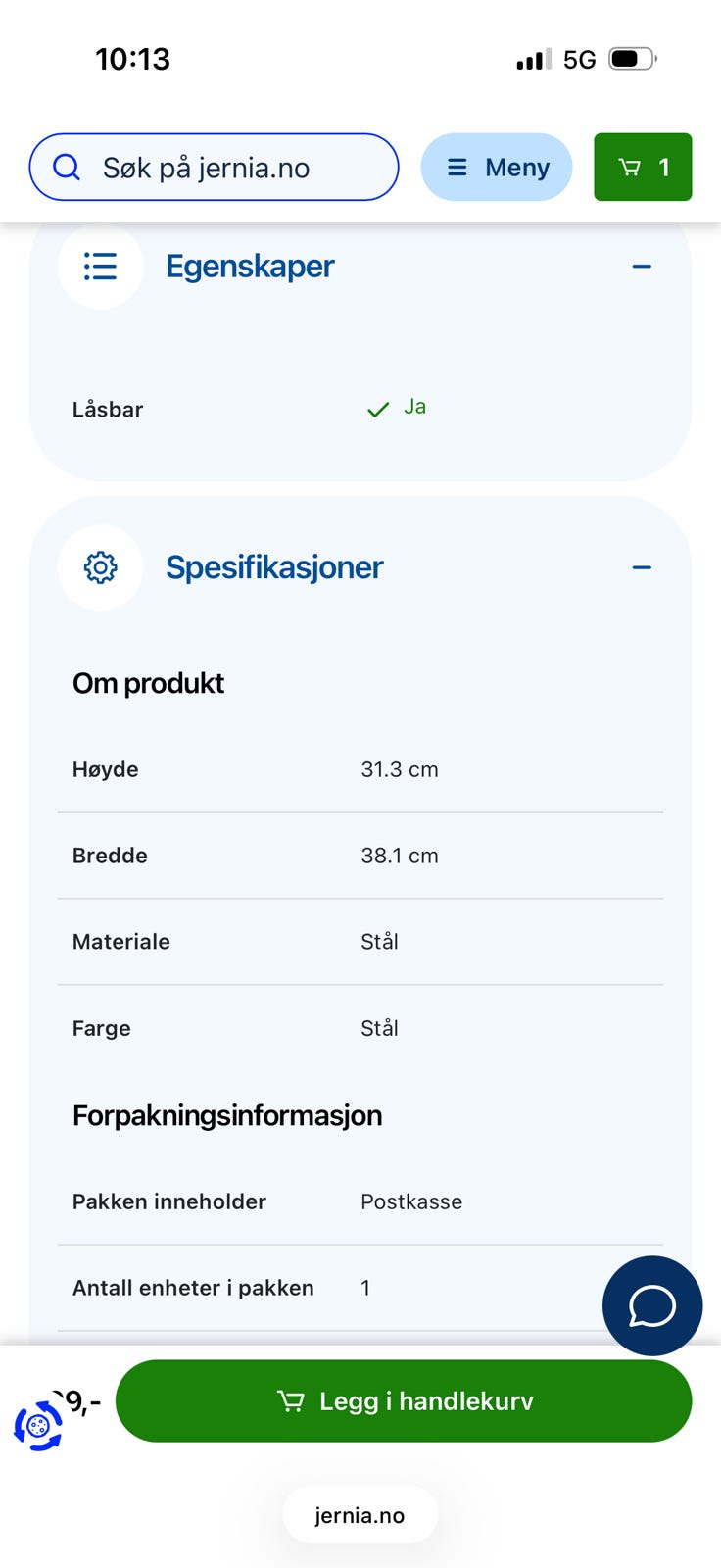The image size is (721, 1568).
Task: Tap the magnifying glass search icon
Action: click(x=67, y=168)
